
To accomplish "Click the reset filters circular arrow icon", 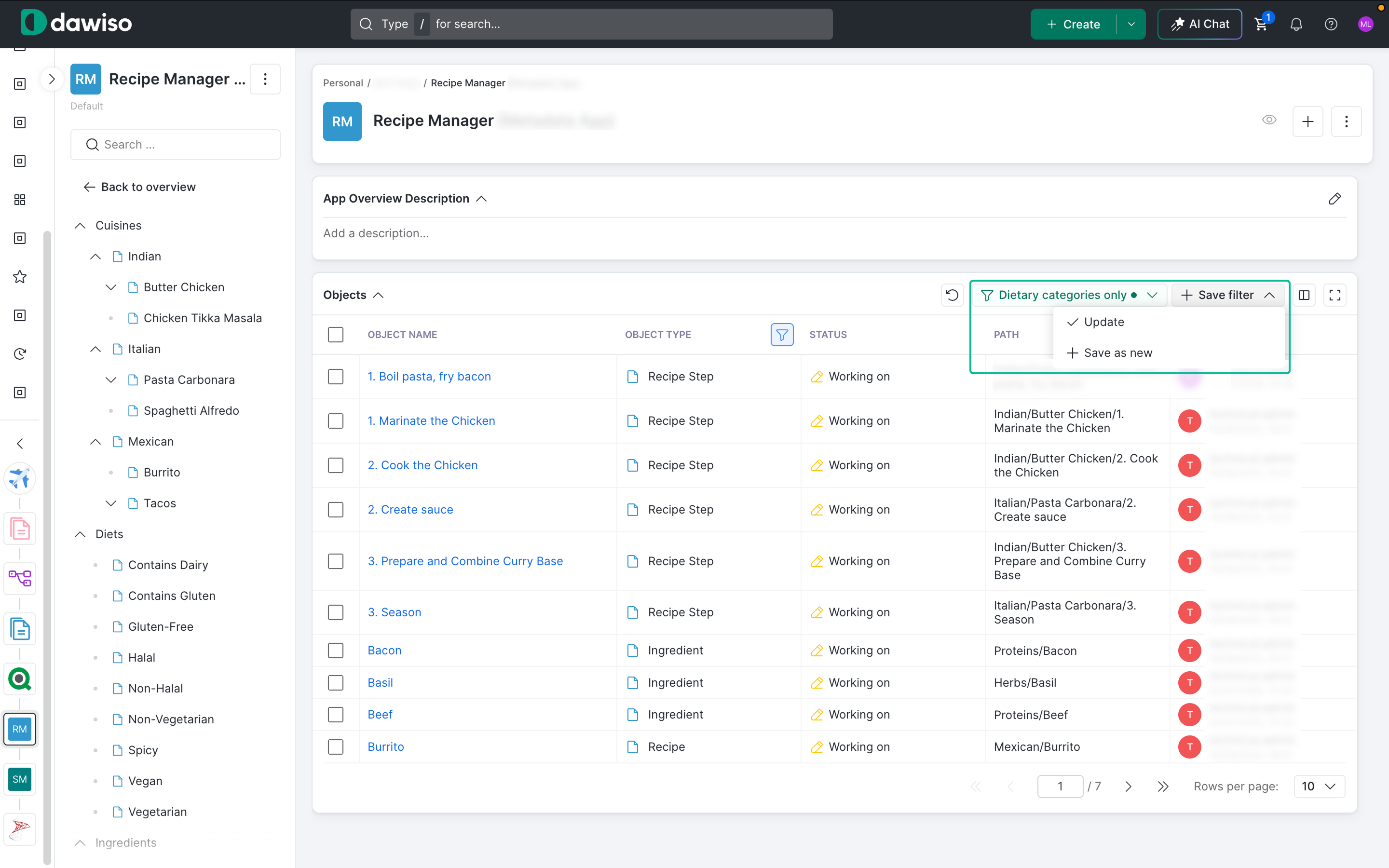I will tap(952, 295).
